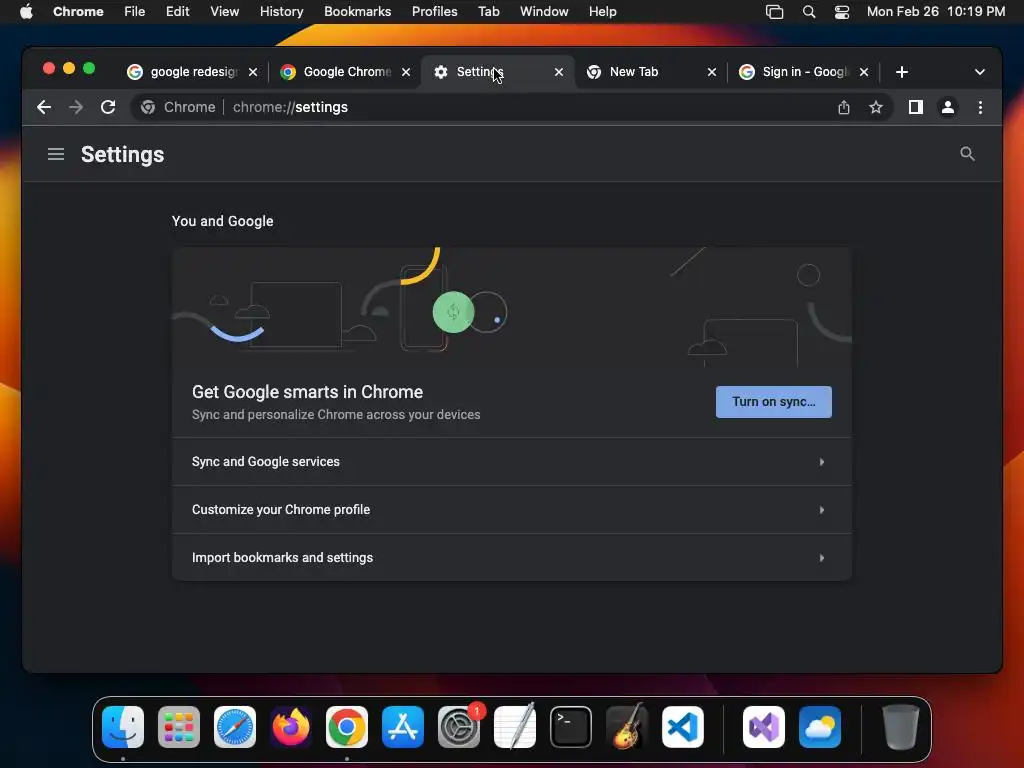The height and width of the screenshot is (768, 1024).
Task: Click the You and Google heading
Action: (223, 221)
